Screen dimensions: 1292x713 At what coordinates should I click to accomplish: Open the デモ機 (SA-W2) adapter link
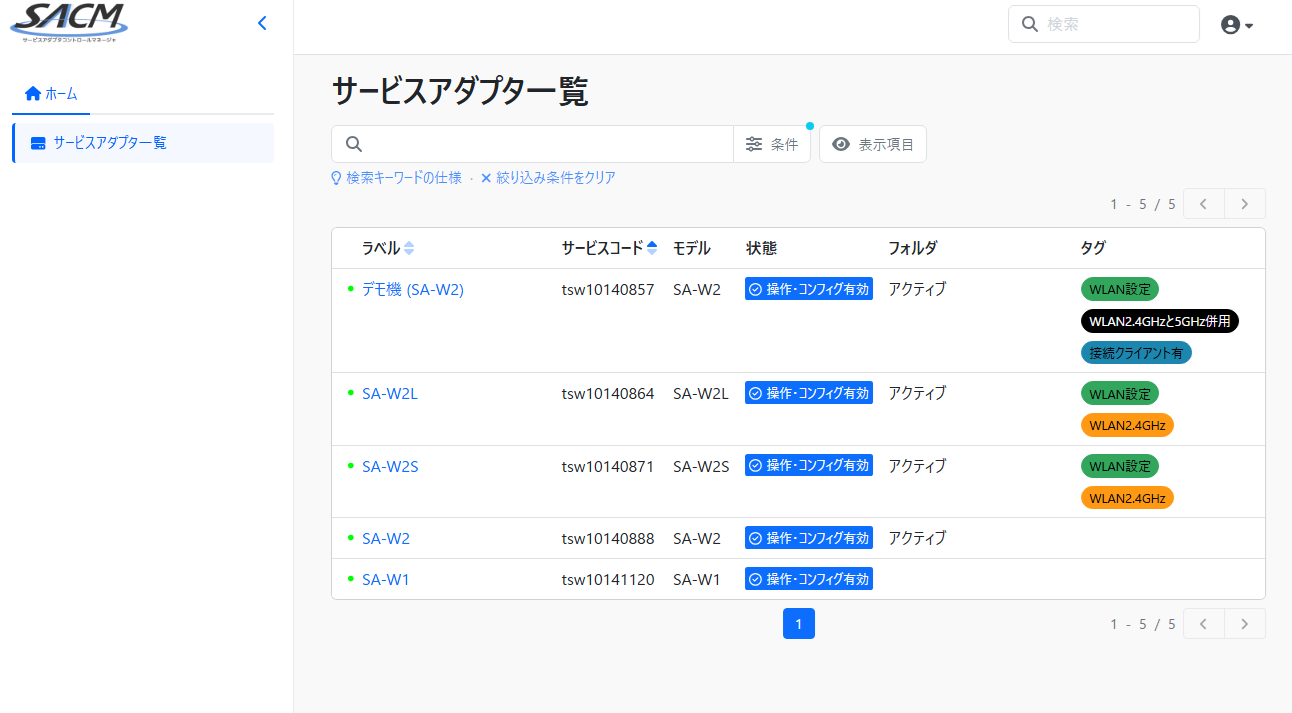(412, 289)
